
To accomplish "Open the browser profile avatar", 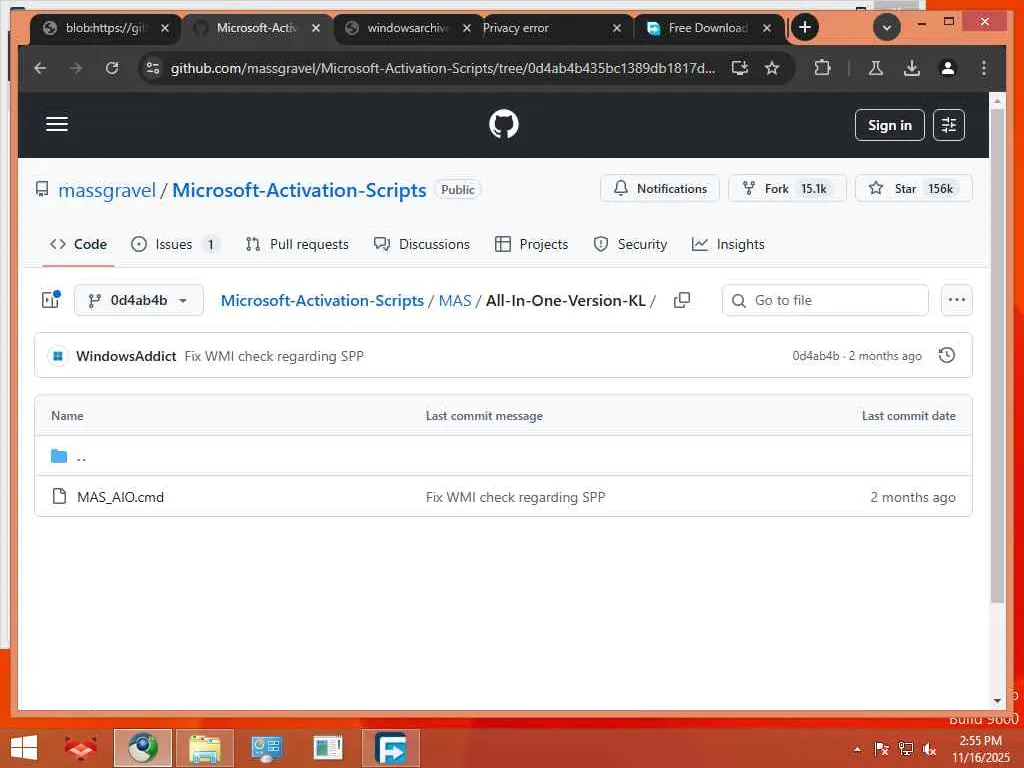I will tap(948, 68).
